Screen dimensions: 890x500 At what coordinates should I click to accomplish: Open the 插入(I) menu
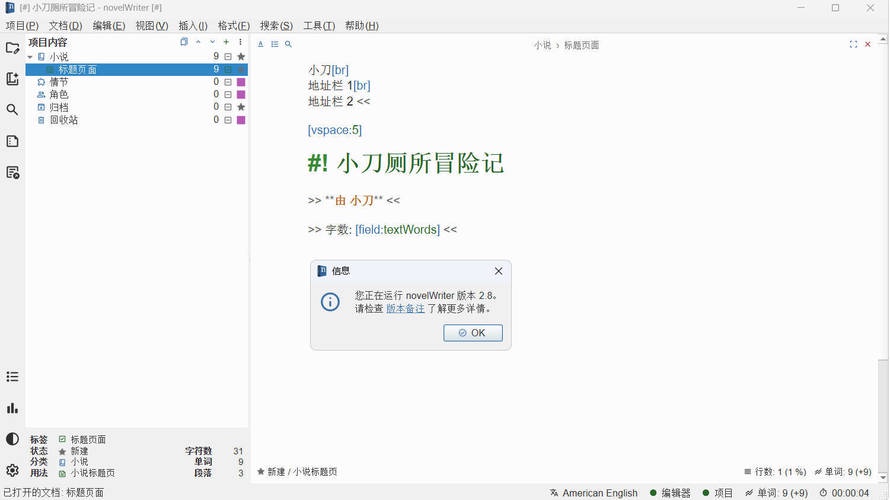click(193, 26)
